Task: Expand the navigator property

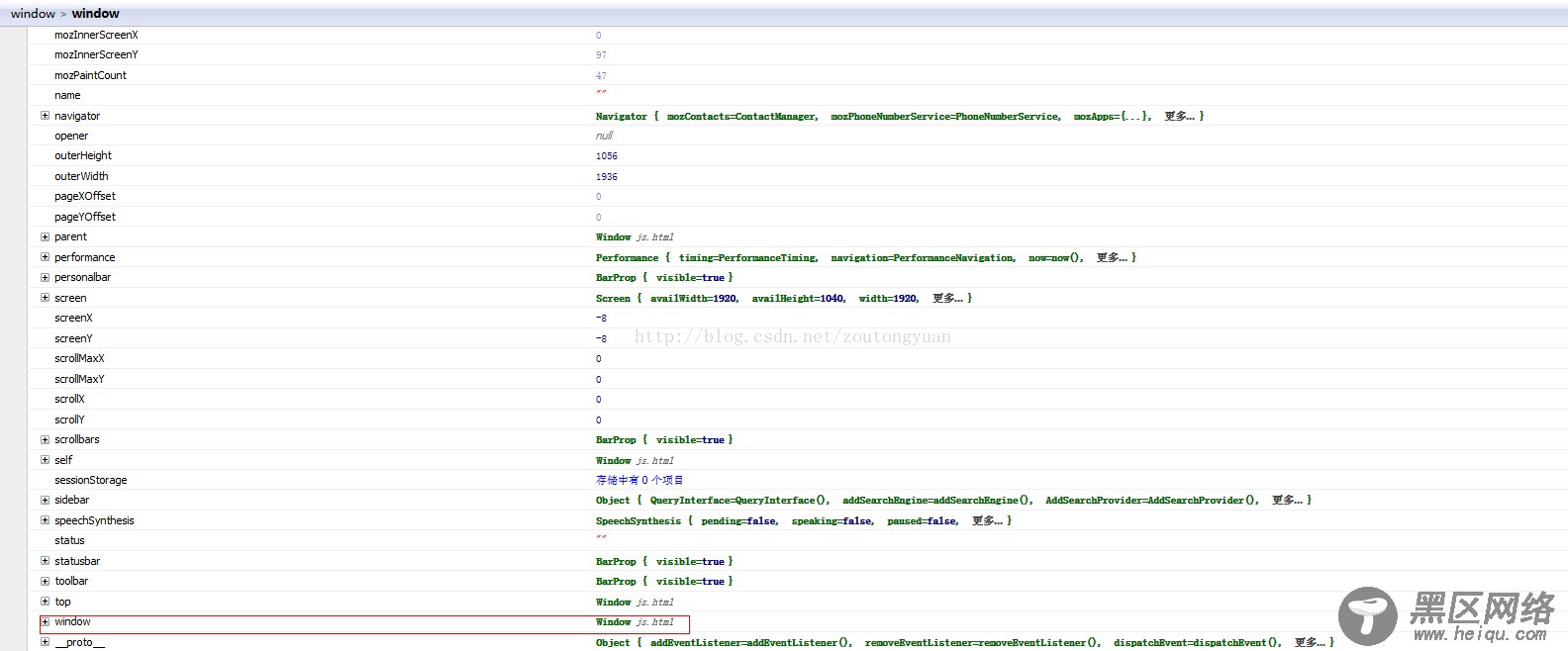Action: [45, 116]
